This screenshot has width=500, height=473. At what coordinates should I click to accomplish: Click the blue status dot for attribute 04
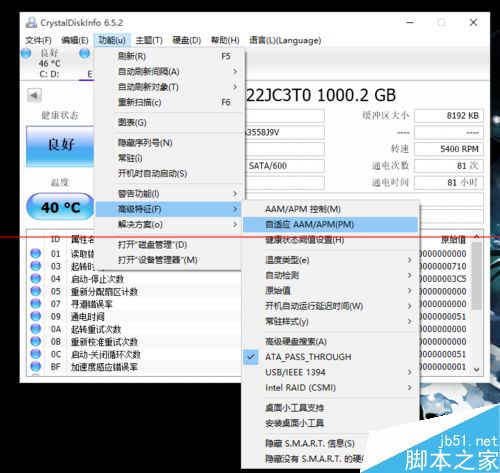pos(36,278)
